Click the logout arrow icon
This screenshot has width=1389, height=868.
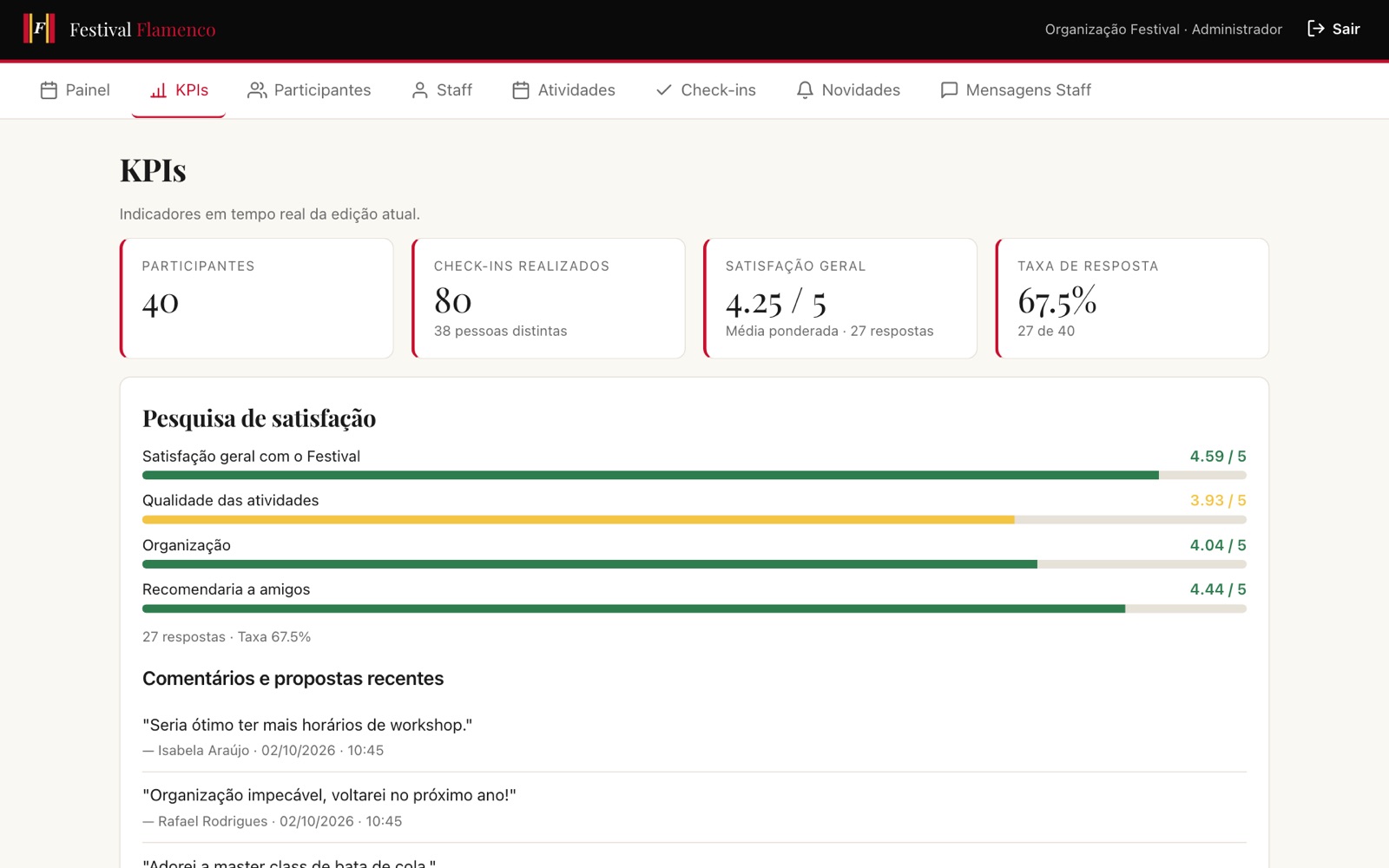click(x=1316, y=29)
